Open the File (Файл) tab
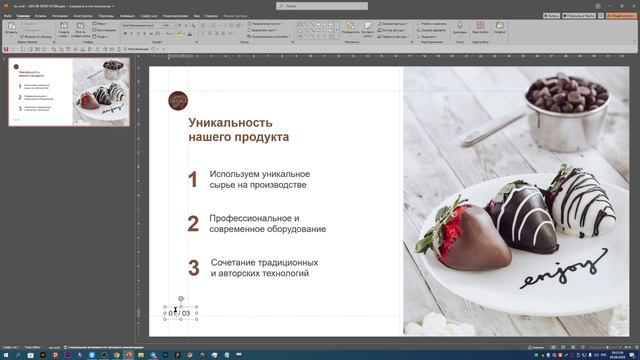 tap(7, 16)
